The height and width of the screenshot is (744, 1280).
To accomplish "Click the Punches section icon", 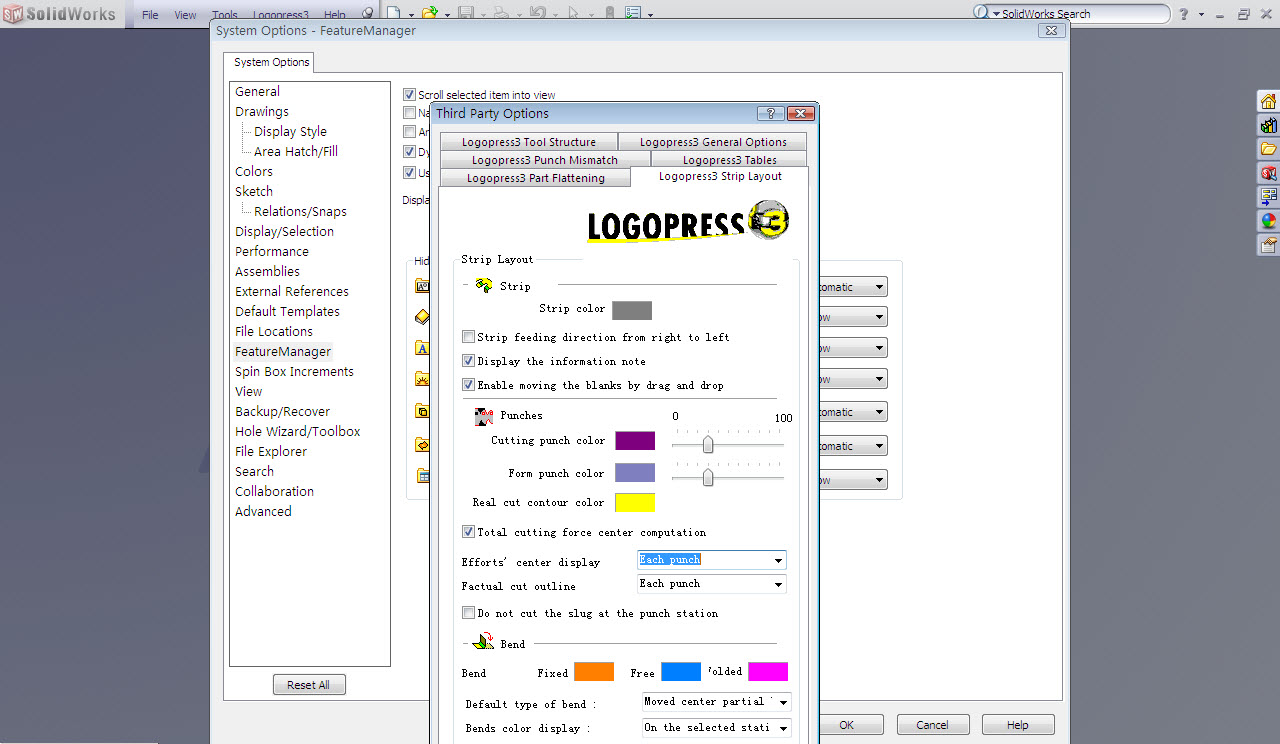I will [x=484, y=416].
